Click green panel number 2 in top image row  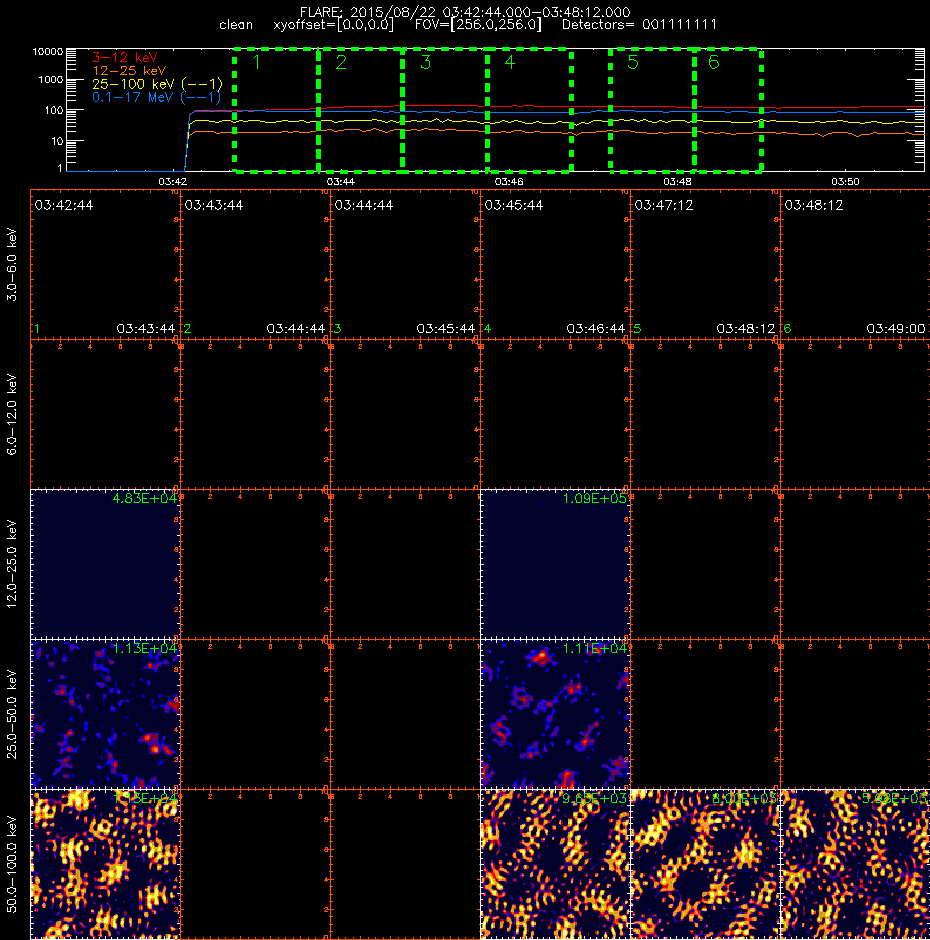188,329
